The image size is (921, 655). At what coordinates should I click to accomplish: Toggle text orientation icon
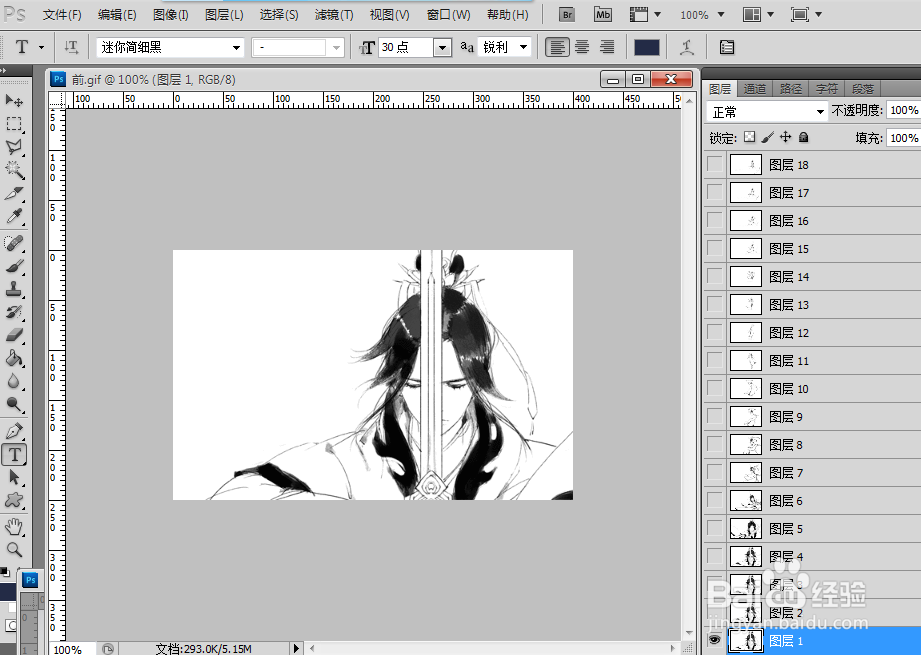[x=71, y=47]
